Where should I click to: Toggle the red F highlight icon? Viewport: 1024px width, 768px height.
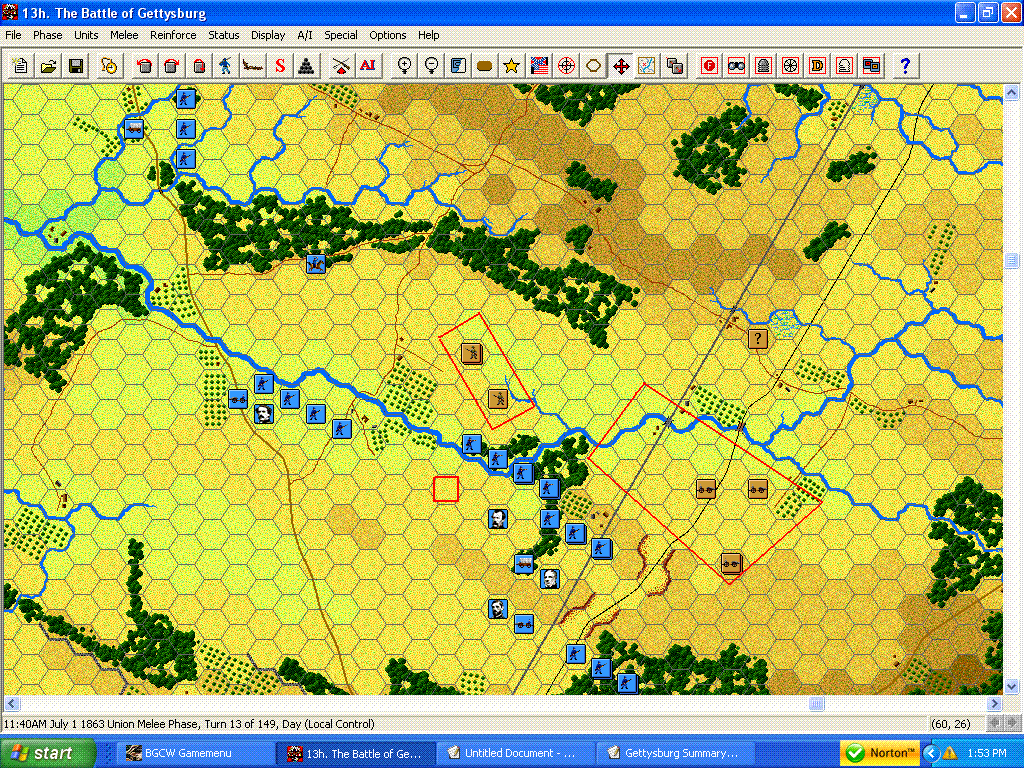[709, 65]
